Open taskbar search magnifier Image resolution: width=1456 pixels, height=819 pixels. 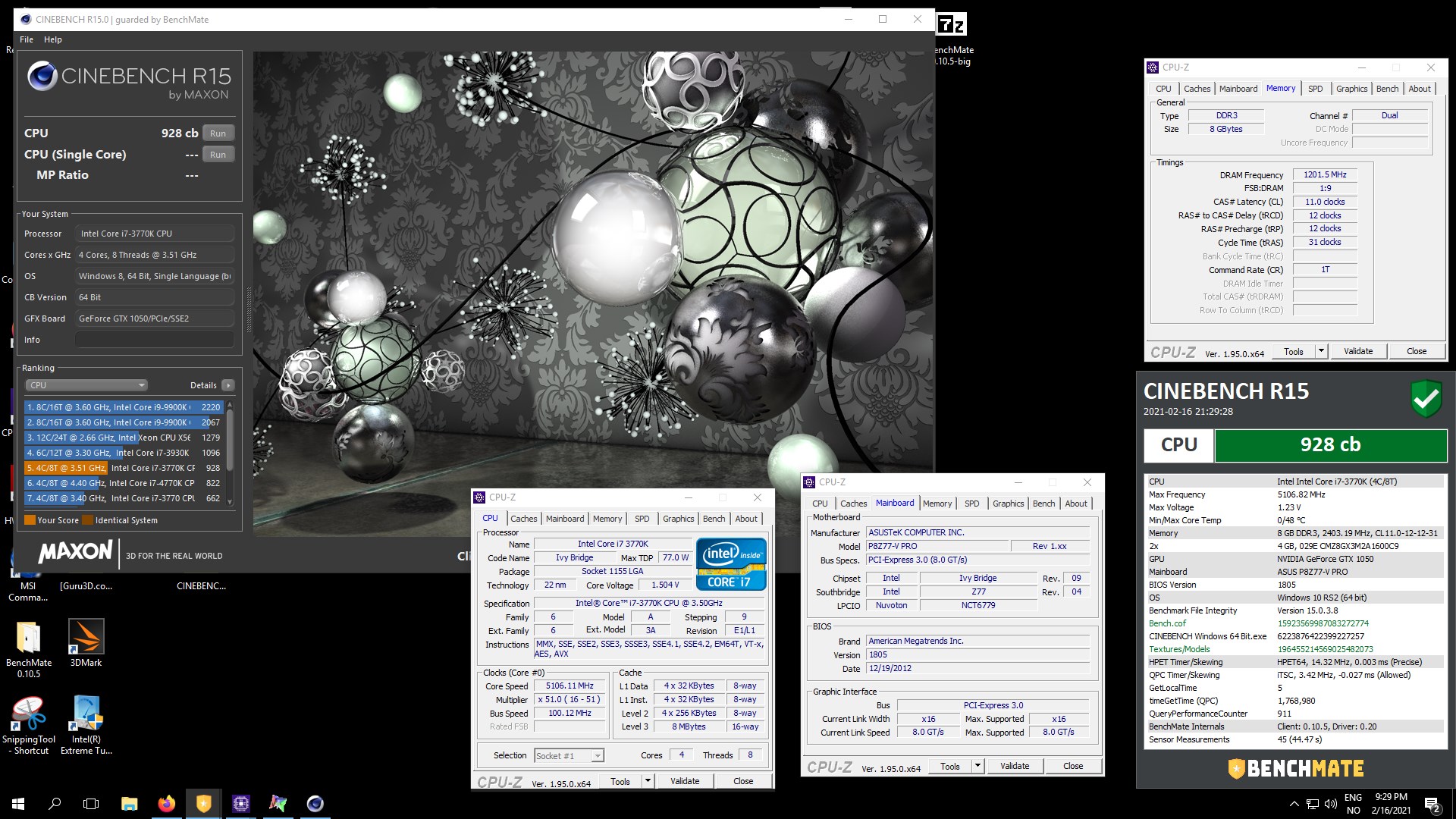[x=55, y=804]
